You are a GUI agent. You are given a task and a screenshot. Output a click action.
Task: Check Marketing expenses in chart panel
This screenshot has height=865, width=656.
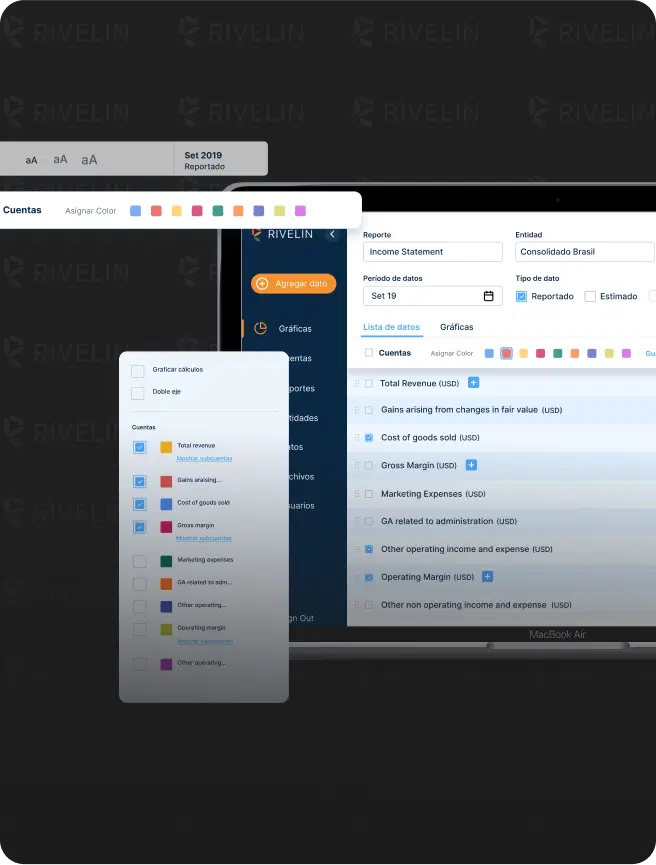point(140,561)
